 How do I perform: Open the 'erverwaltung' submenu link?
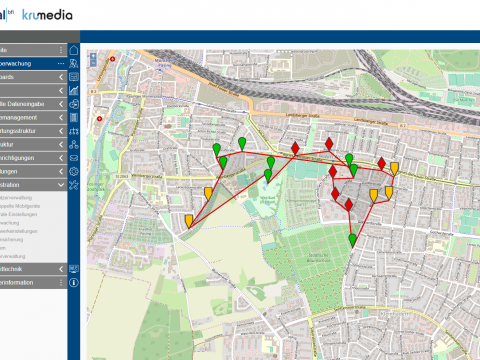[x=13, y=256]
